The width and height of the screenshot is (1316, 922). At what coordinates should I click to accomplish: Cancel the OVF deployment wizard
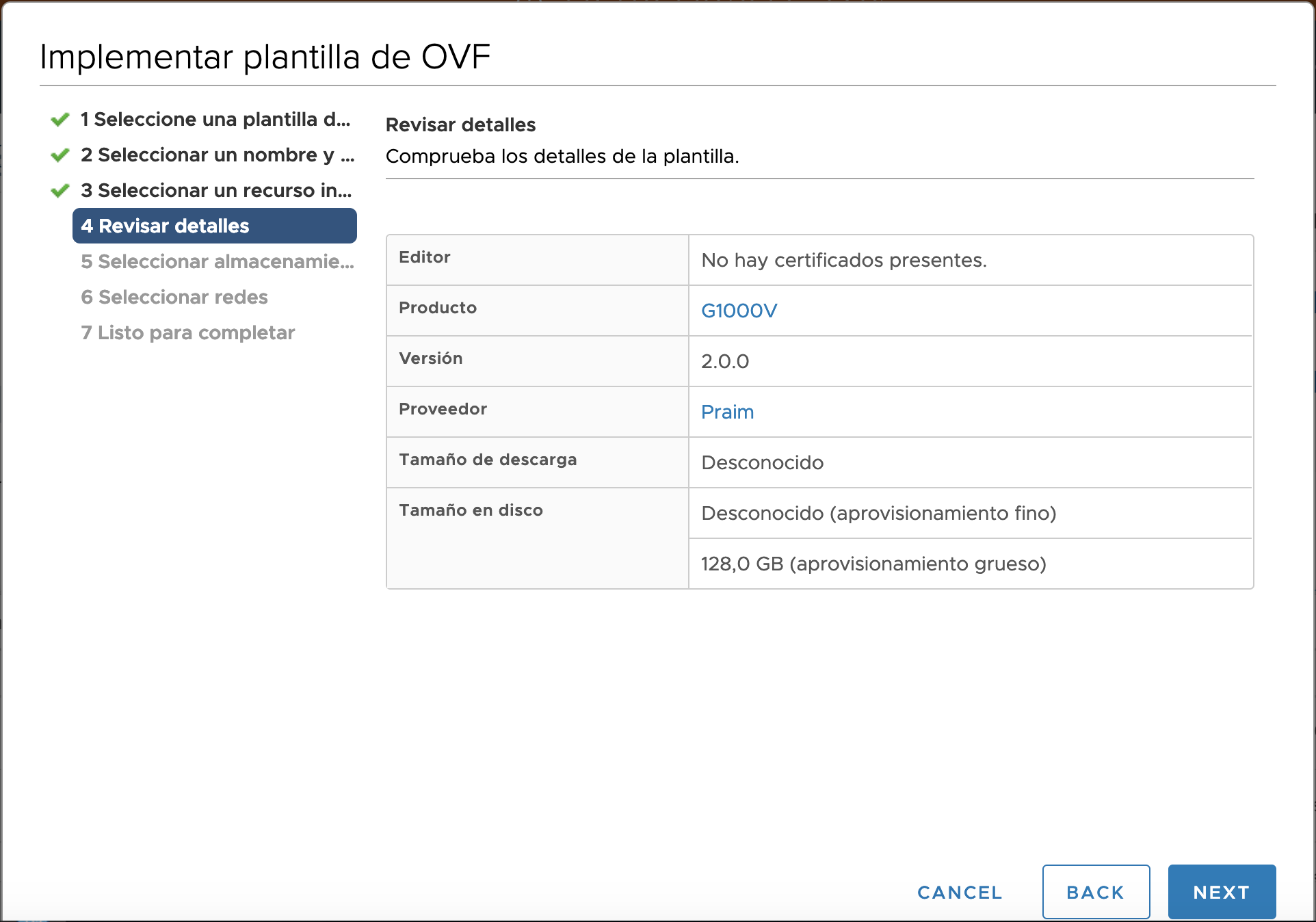(959, 893)
